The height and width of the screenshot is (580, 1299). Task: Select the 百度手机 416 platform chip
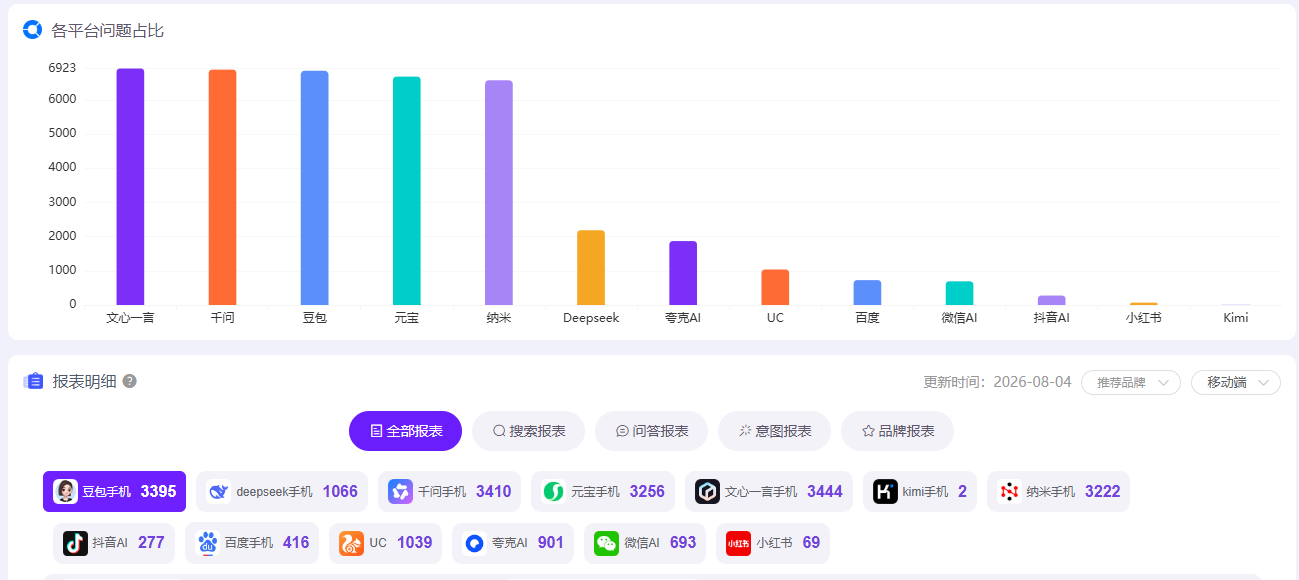[x=252, y=543]
